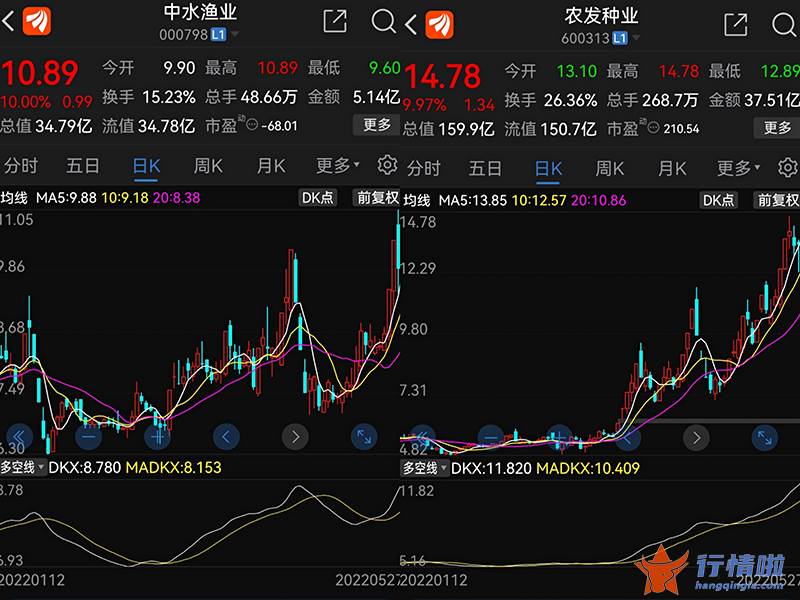Tap DKX:8.780 indicator value
Viewport: 800px width, 600px height.
[x=84, y=467]
